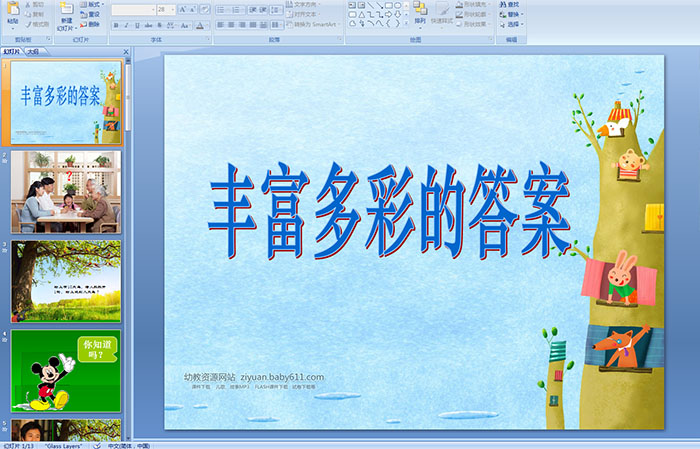Toggle Align Text Left
The width and height of the screenshot is (700, 449).
pos(221,25)
